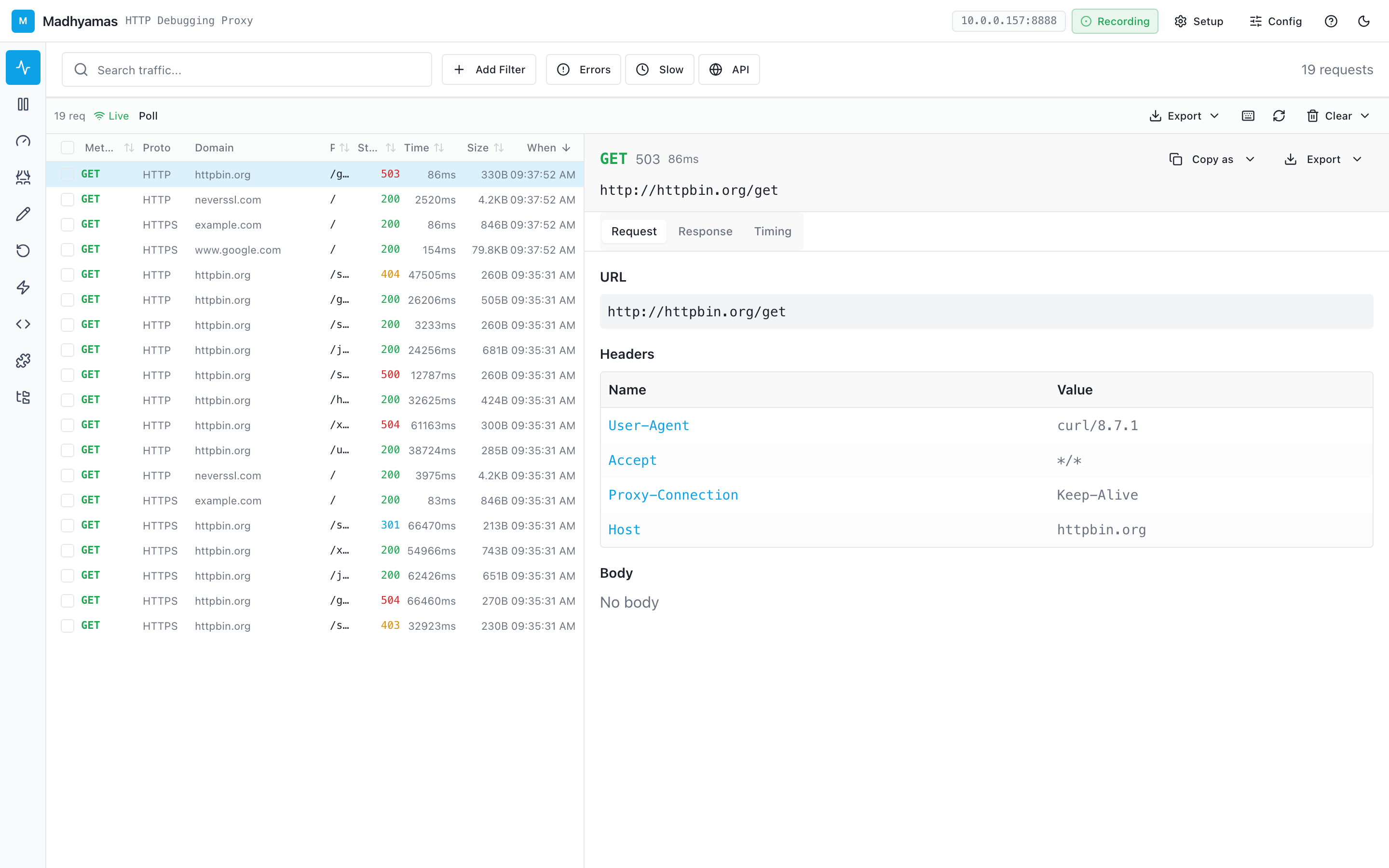1389x868 pixels.
Task: Click the Accept header name
Action: pos(632,461)
